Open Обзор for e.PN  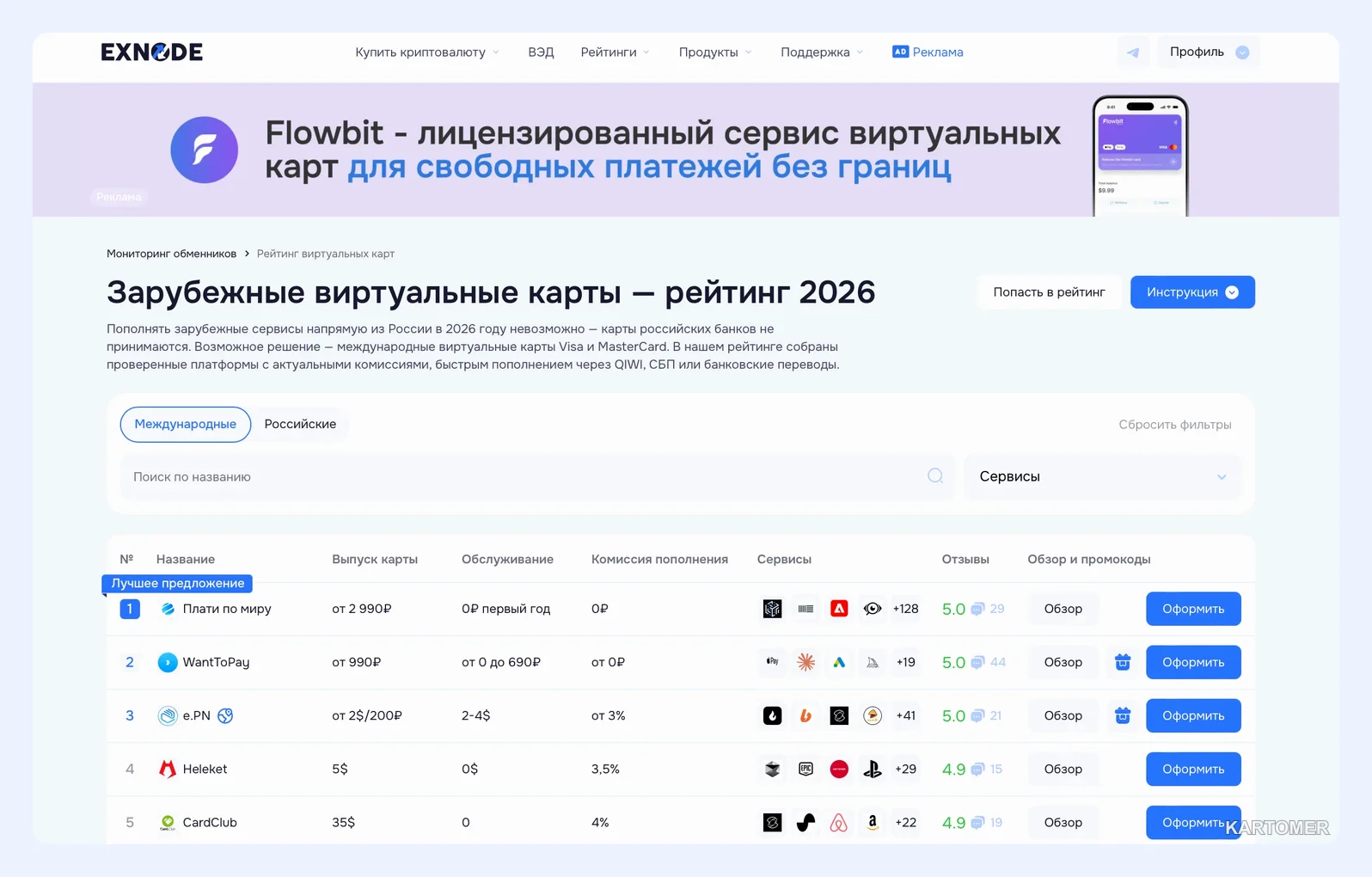pyautogui.click(x=1063, y=715)
